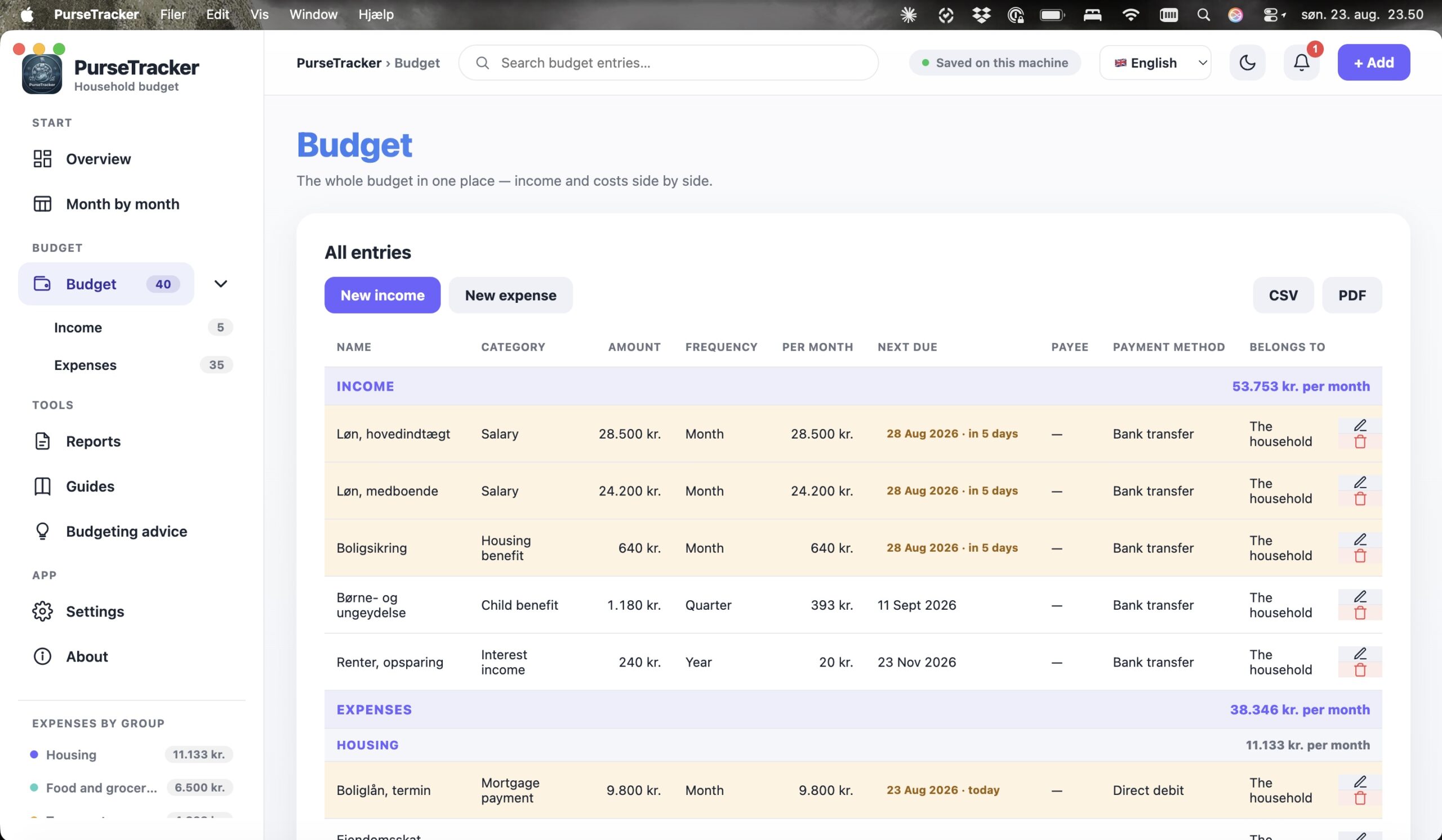This screenshot has height=840, width=1442.
Task: Delete the Boliglån, termin entry
Action: 1360,799
